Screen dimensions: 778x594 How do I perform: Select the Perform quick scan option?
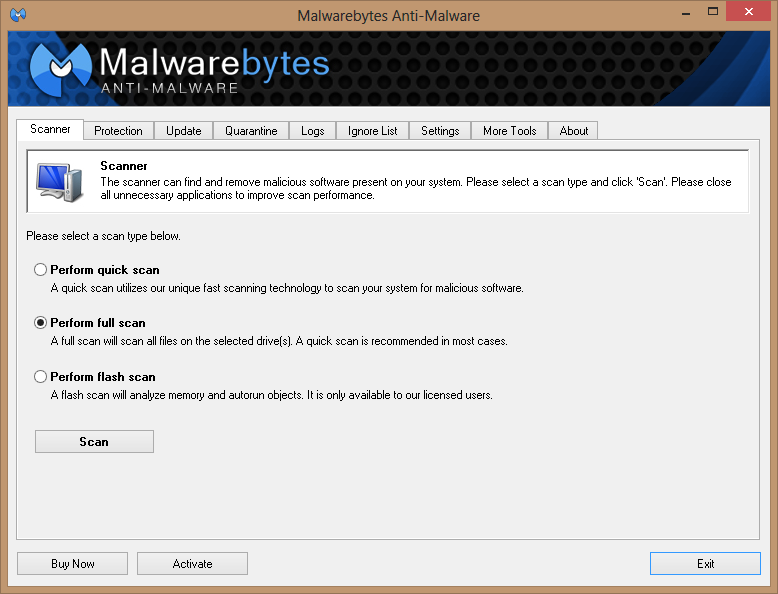[41, 270]
